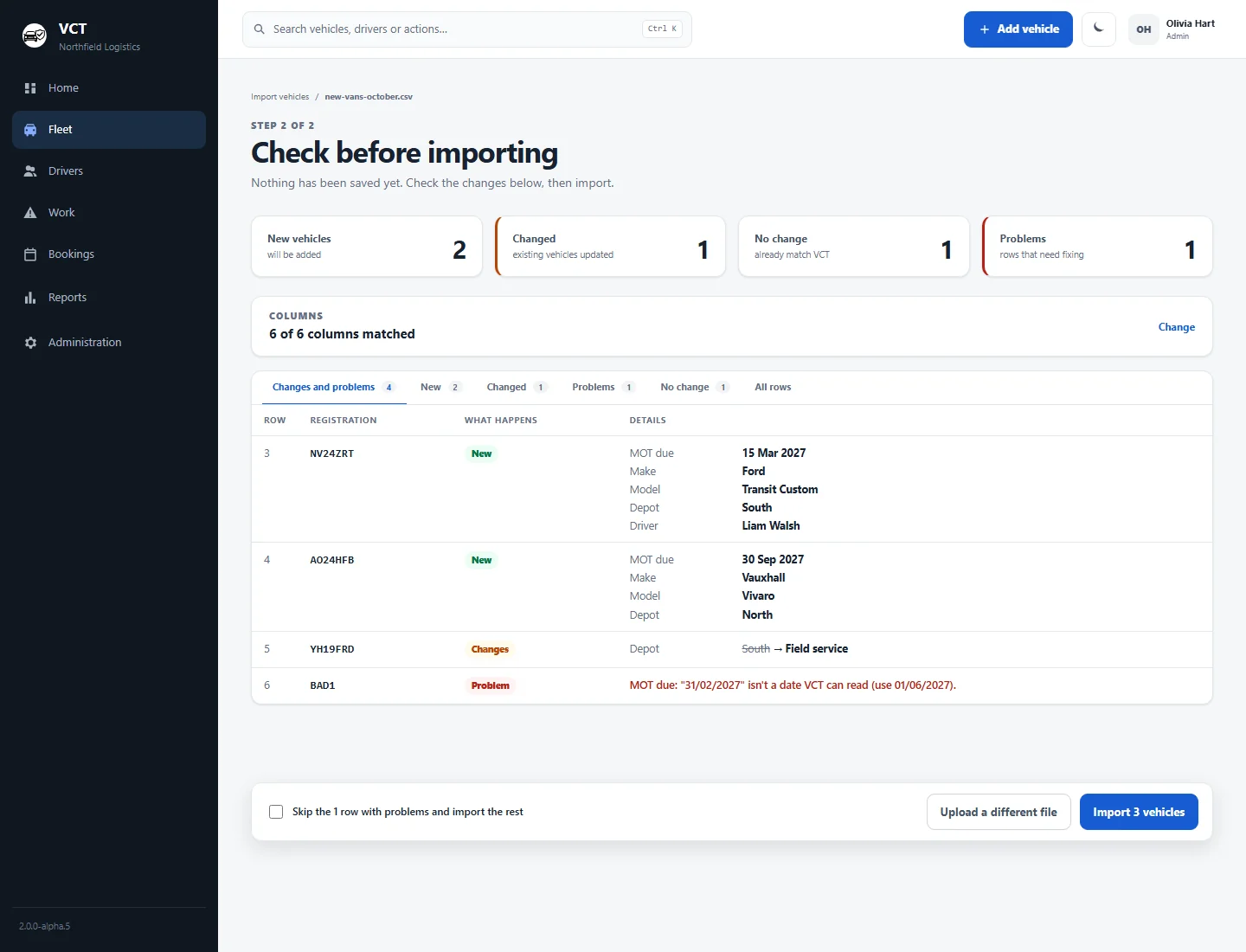Open the New vehicles summary card
This screenshot has width=1246, height=952.
(367, 247)
